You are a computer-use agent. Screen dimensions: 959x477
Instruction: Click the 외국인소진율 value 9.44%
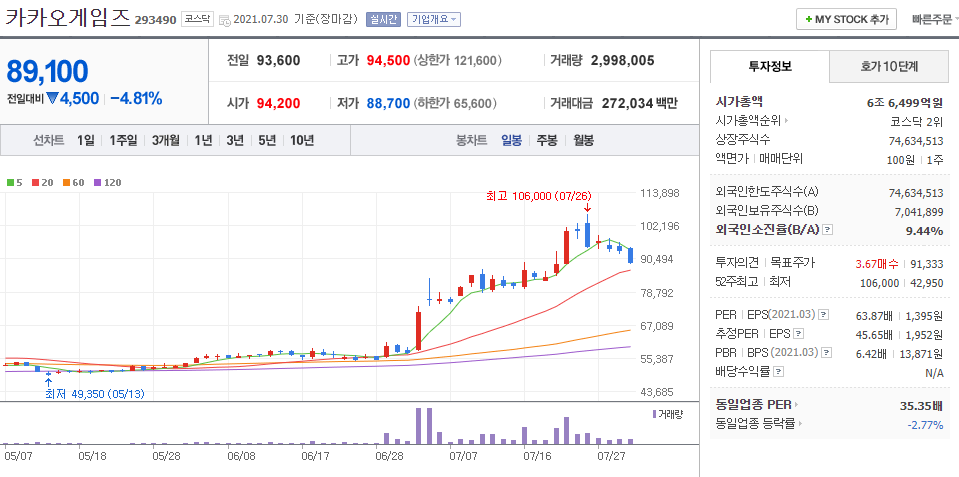click(924, 231)
